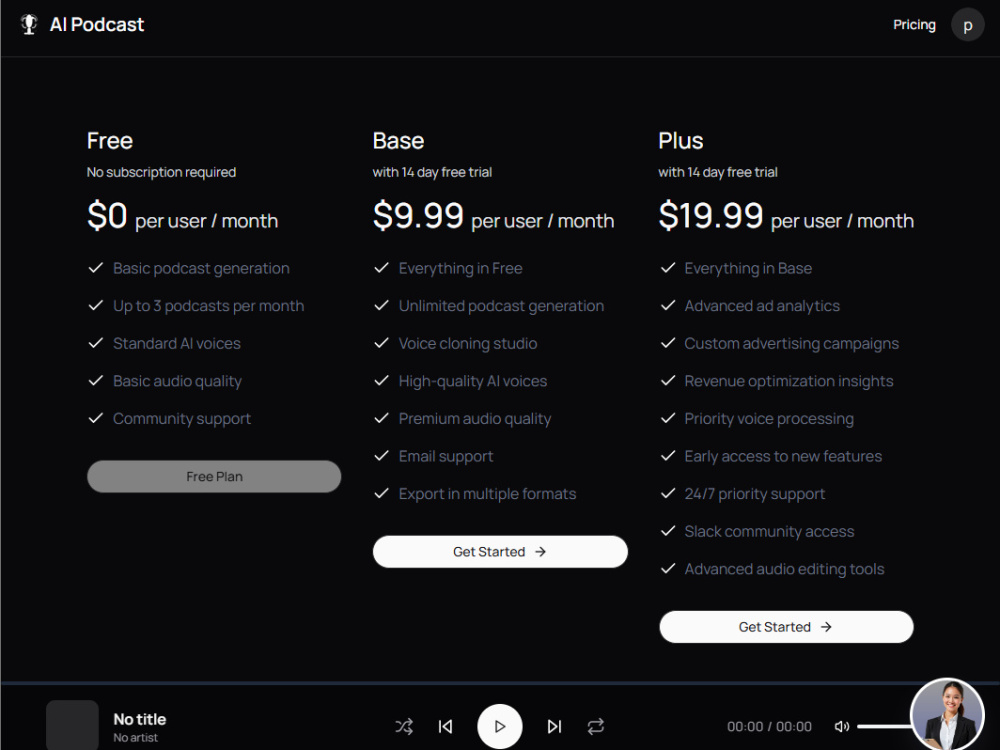
Task: Click 'Everything in Base' feature
Action: tap(748, 268)
